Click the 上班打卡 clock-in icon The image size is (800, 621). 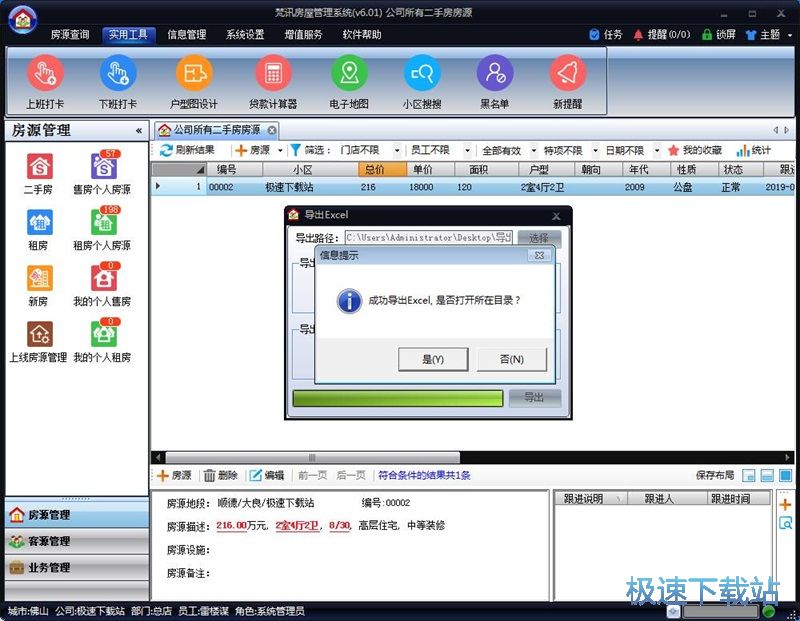click(x=45, y=73)
